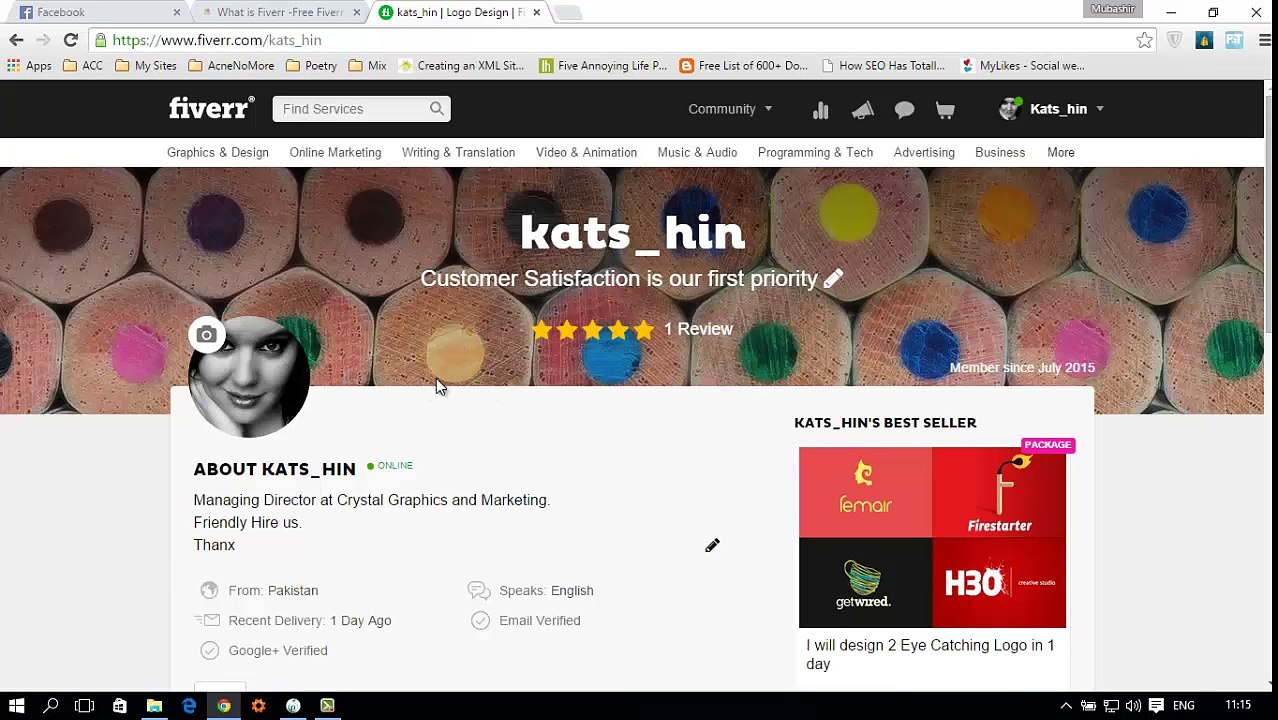This screenshot has height=720, width=1278.
Task: Expand the More categories menu
Action: [1060, 152]
